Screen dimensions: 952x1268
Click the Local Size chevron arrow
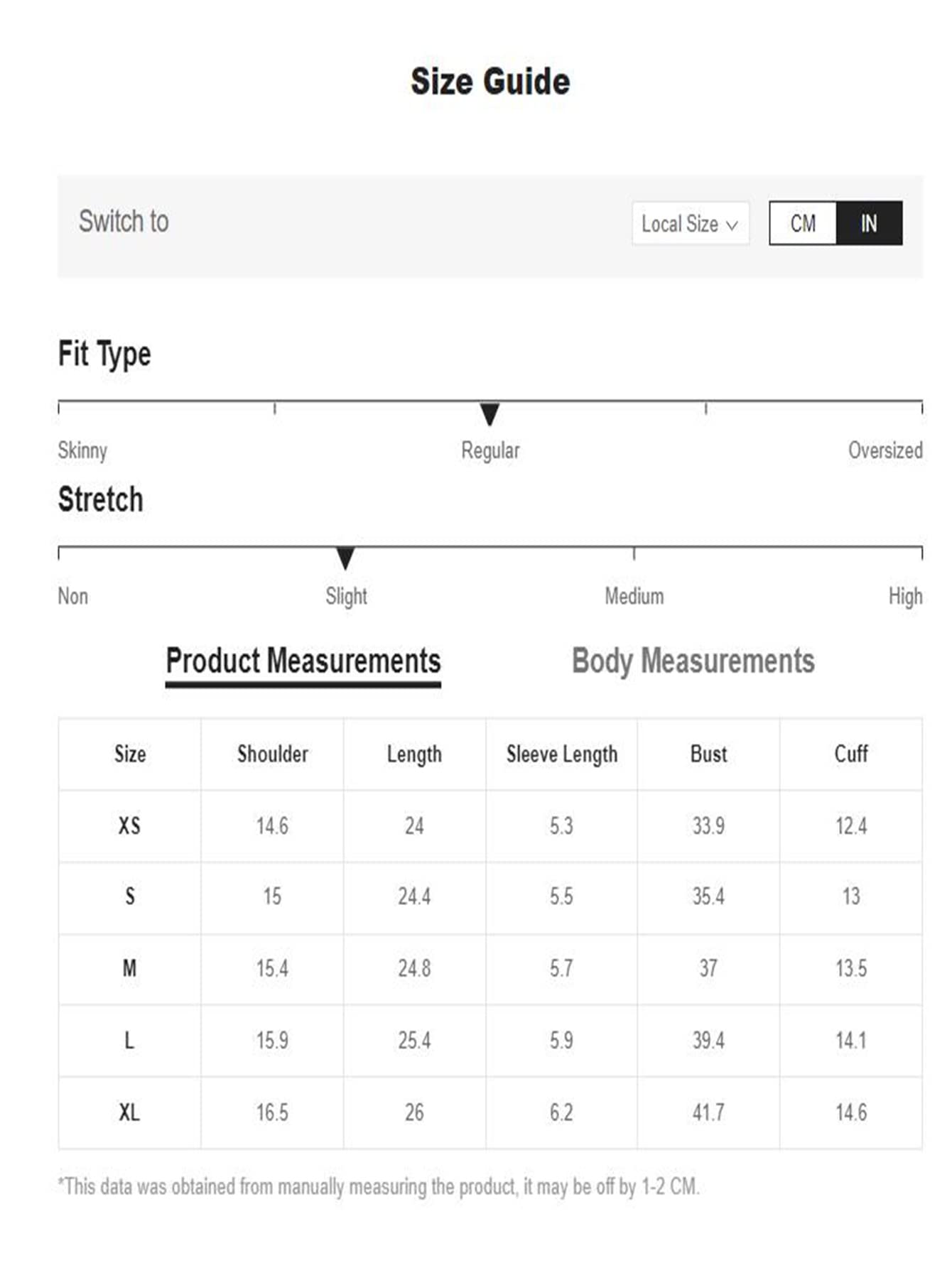click(732, 225)
